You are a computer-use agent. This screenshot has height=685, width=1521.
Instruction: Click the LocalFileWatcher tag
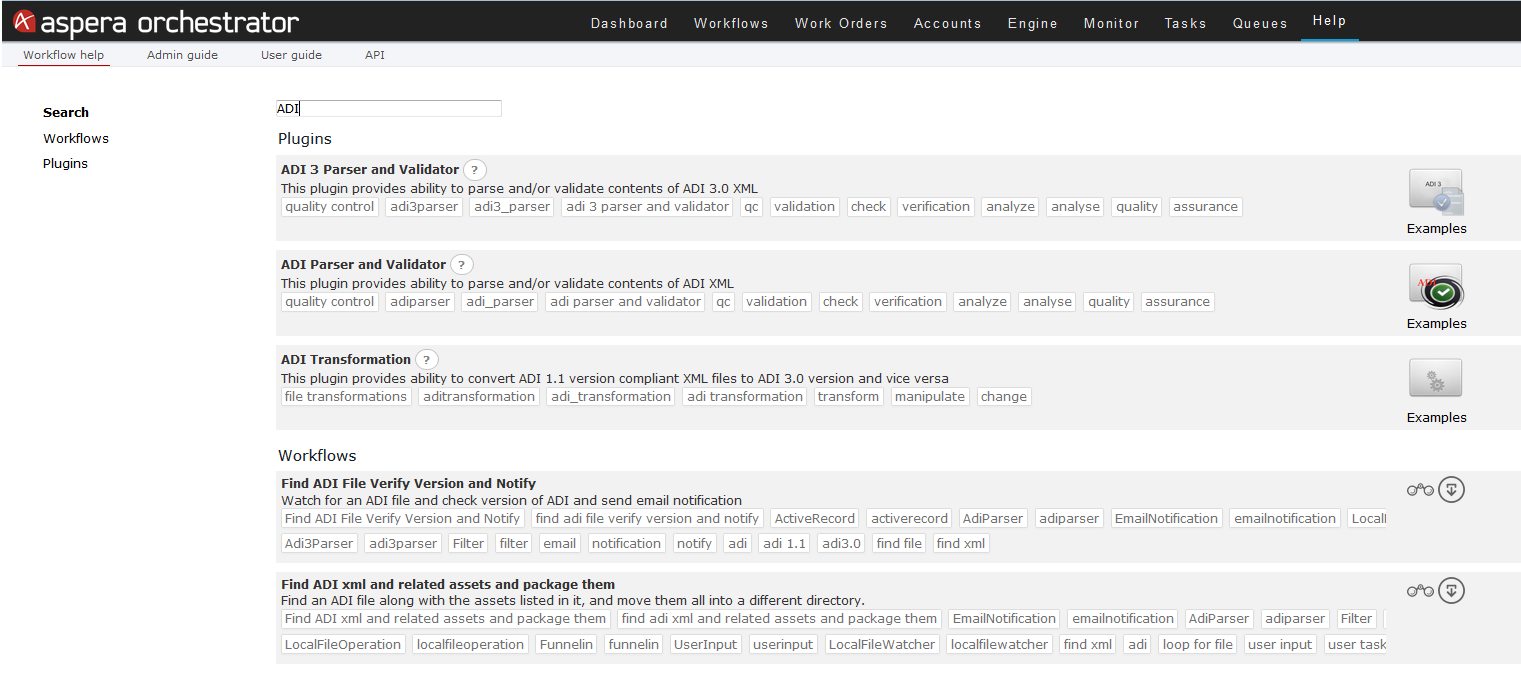[x=882, y=645]
